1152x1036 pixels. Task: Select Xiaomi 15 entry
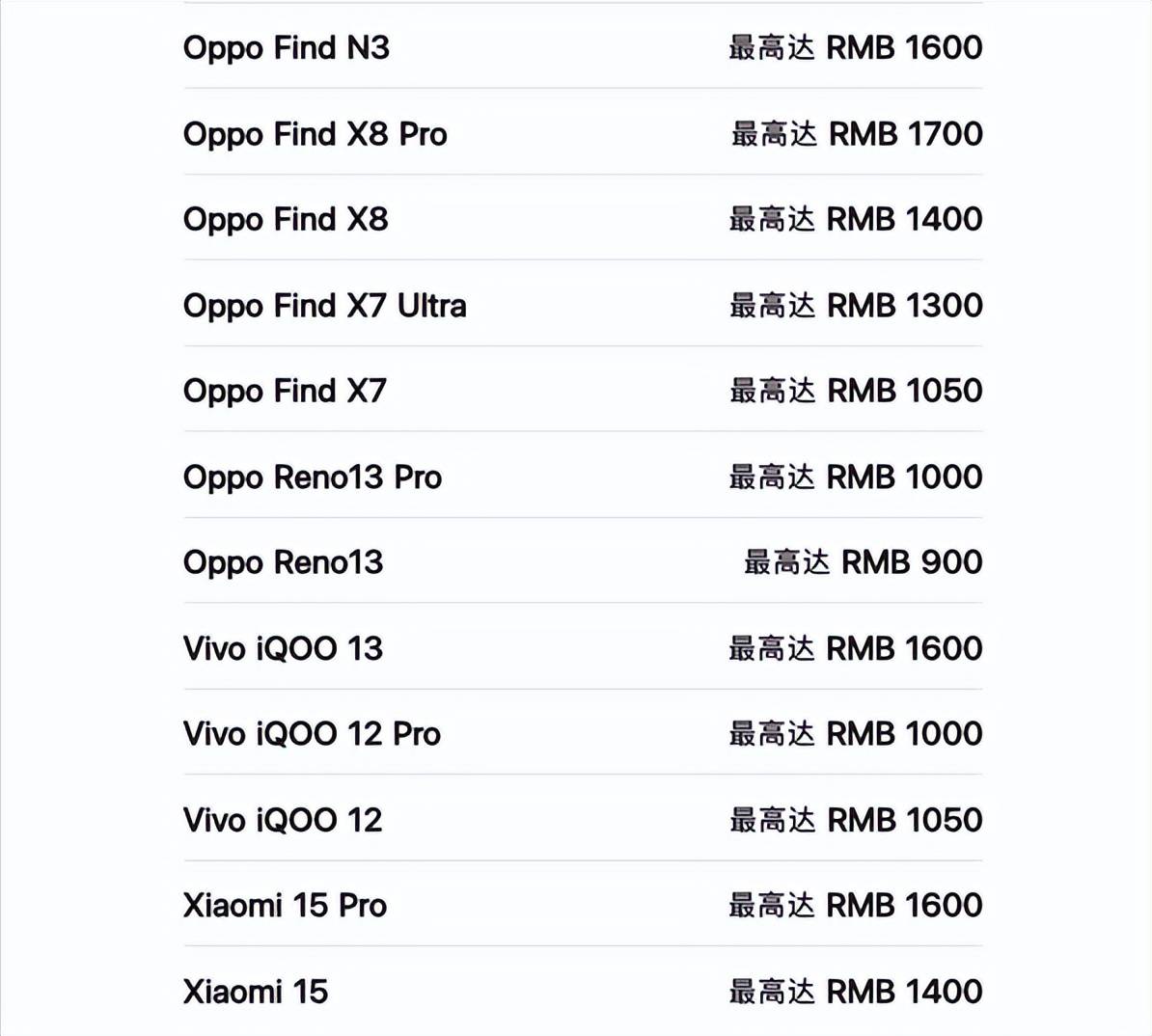(256, 992)
